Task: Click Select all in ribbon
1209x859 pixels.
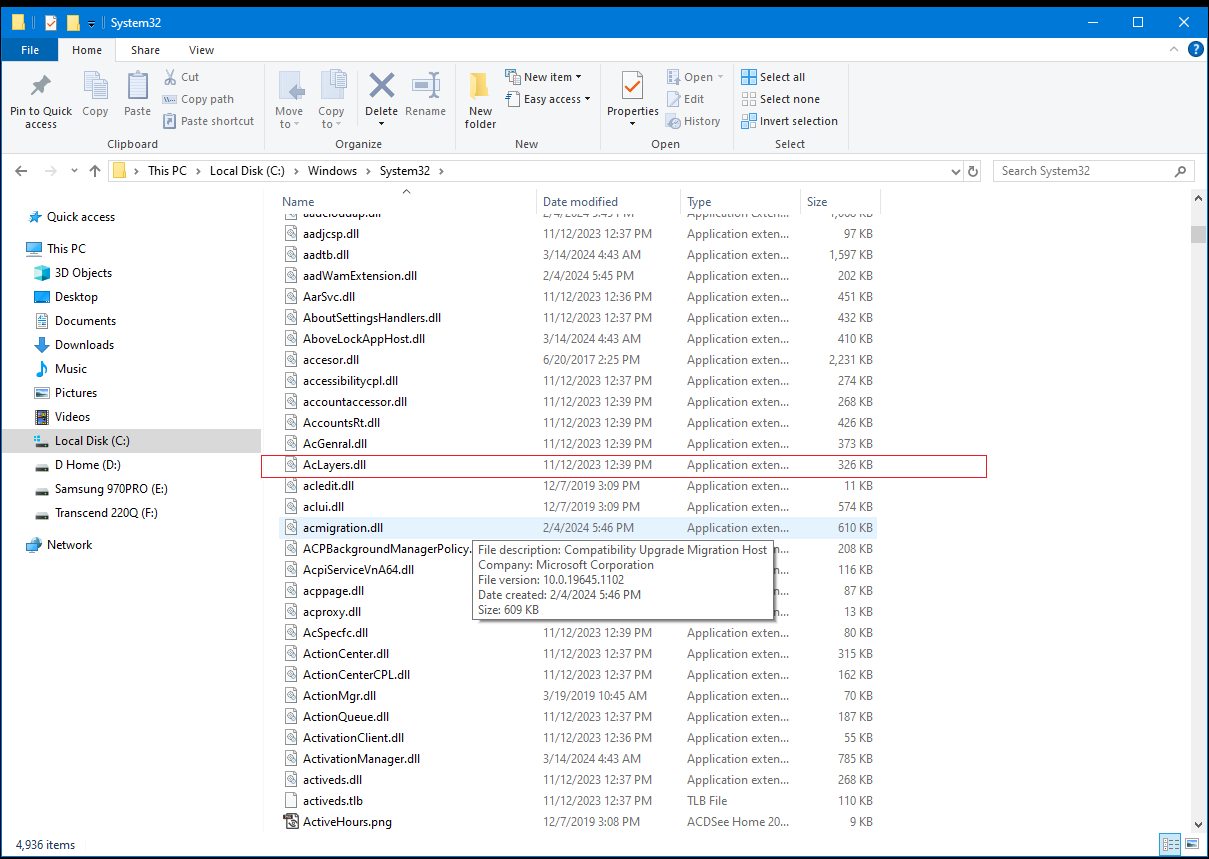Action: [773, 77]
